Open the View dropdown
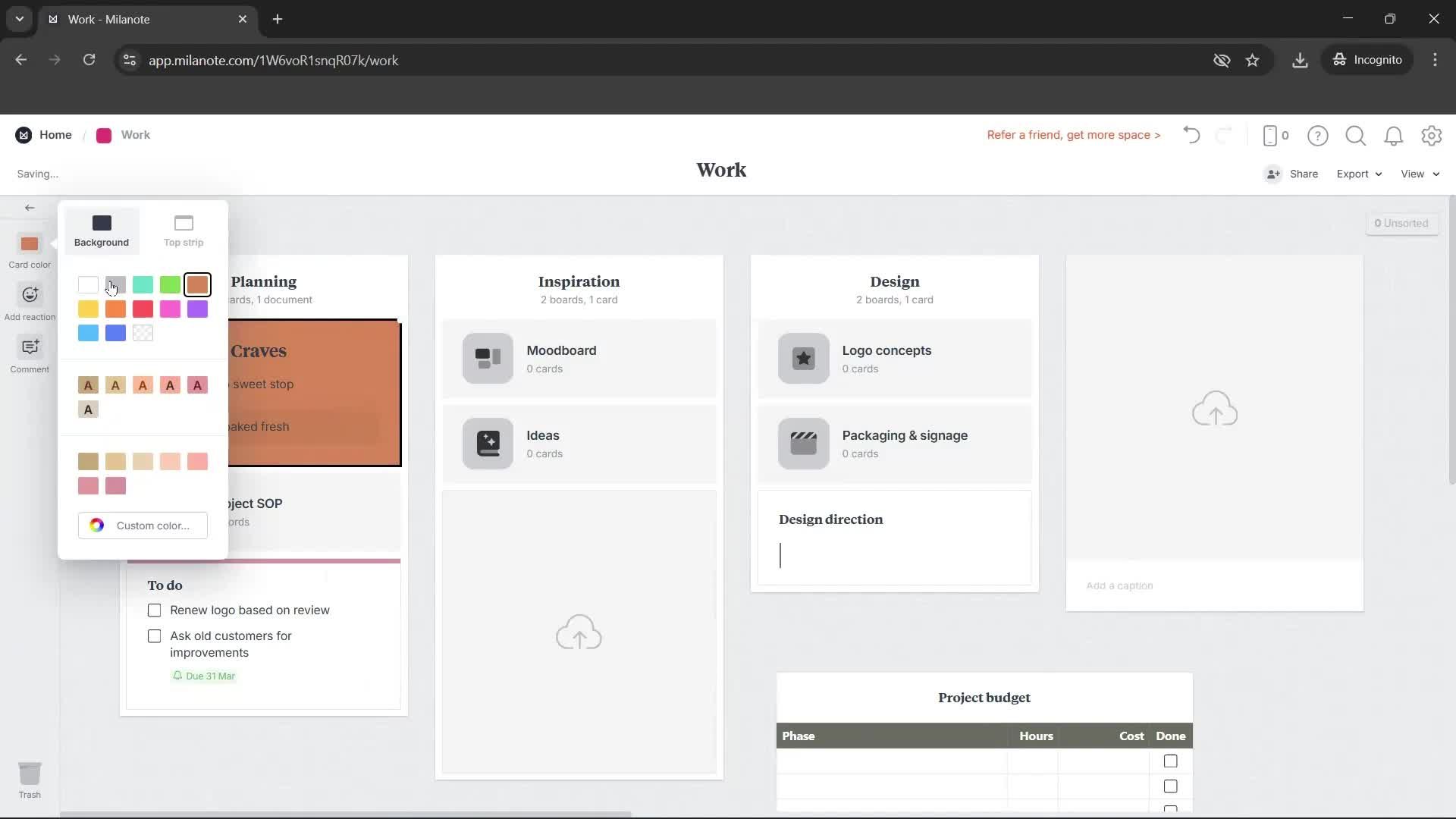1456x819 pixels. pos(1419,174)
